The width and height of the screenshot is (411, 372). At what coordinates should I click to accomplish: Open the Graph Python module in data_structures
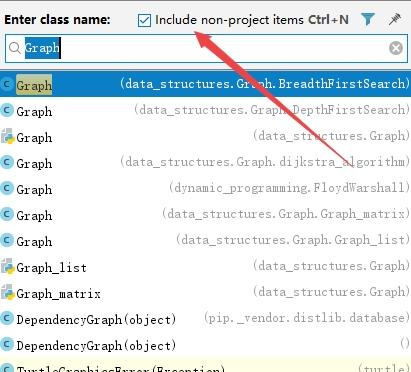point(205,136)
